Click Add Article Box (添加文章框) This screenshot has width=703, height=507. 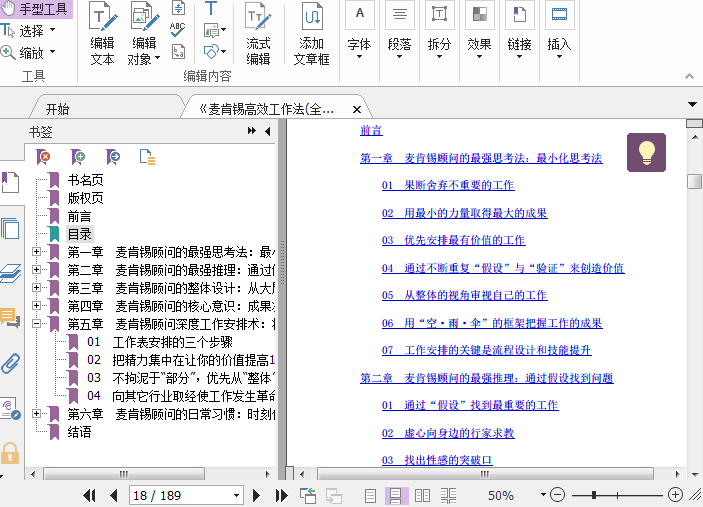pyautogui.click(x=312, y=34)
